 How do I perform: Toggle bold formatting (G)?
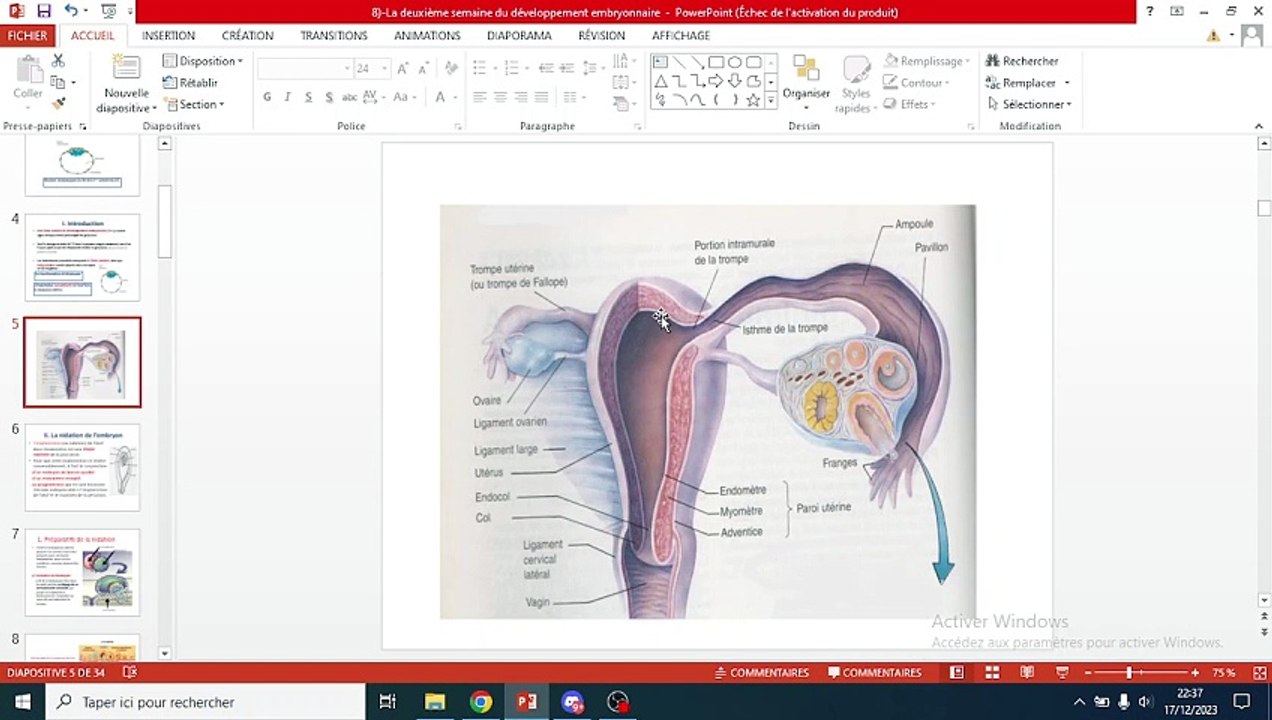click(267, 97)
